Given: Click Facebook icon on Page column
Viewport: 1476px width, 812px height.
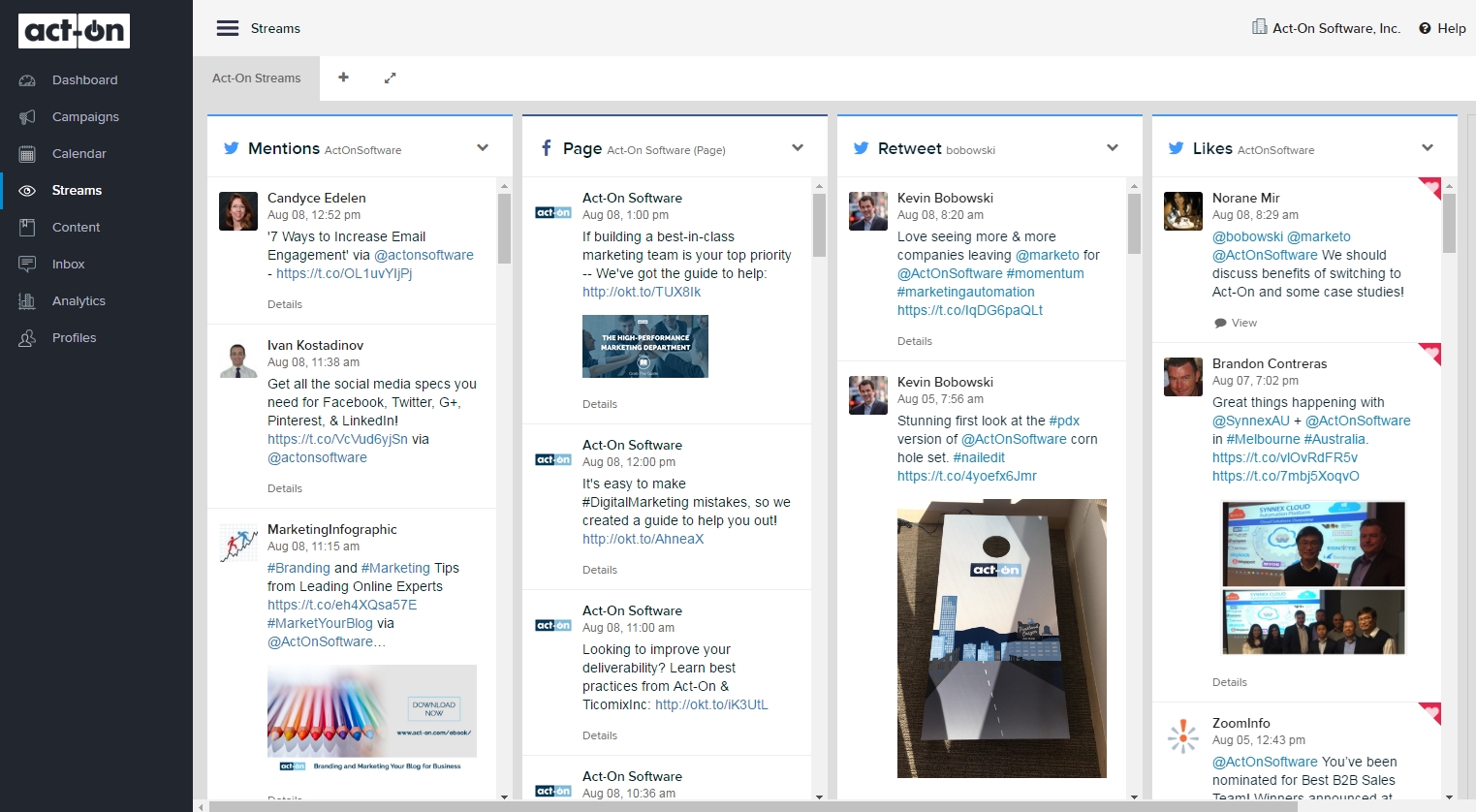Looking at the screenshot, I should [x=547, y=148].
